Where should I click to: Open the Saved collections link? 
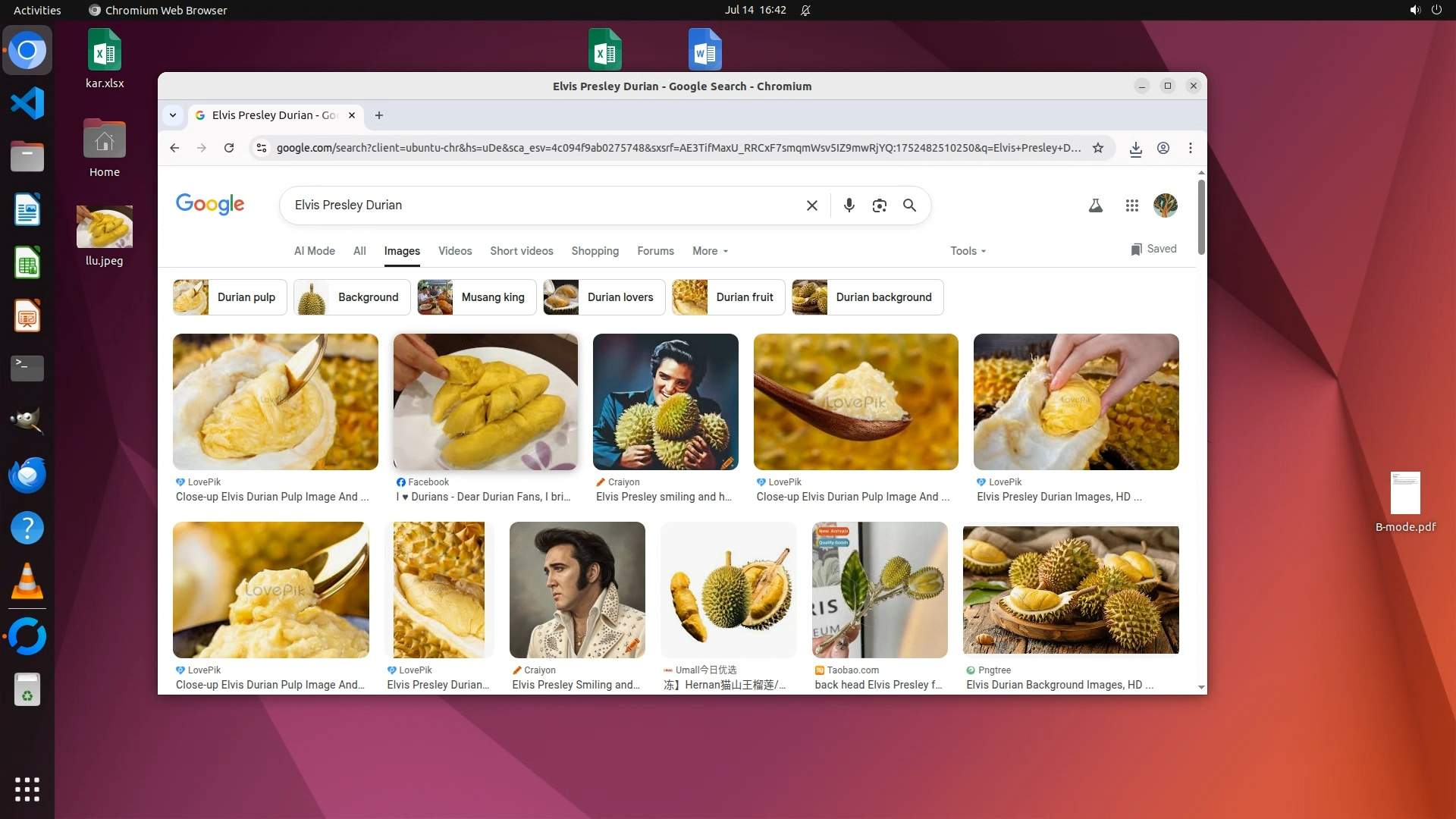1153,249
